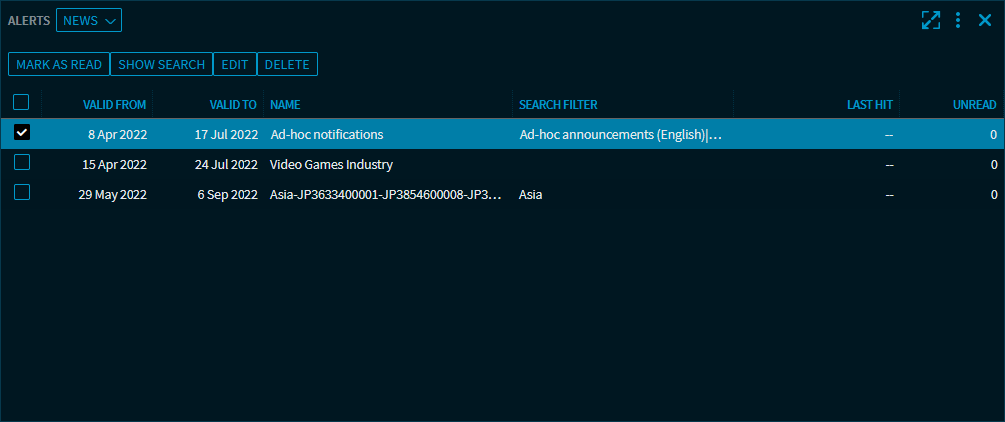Sort by the Name column header
The image size is (1005, 422).
pos(285,104)
